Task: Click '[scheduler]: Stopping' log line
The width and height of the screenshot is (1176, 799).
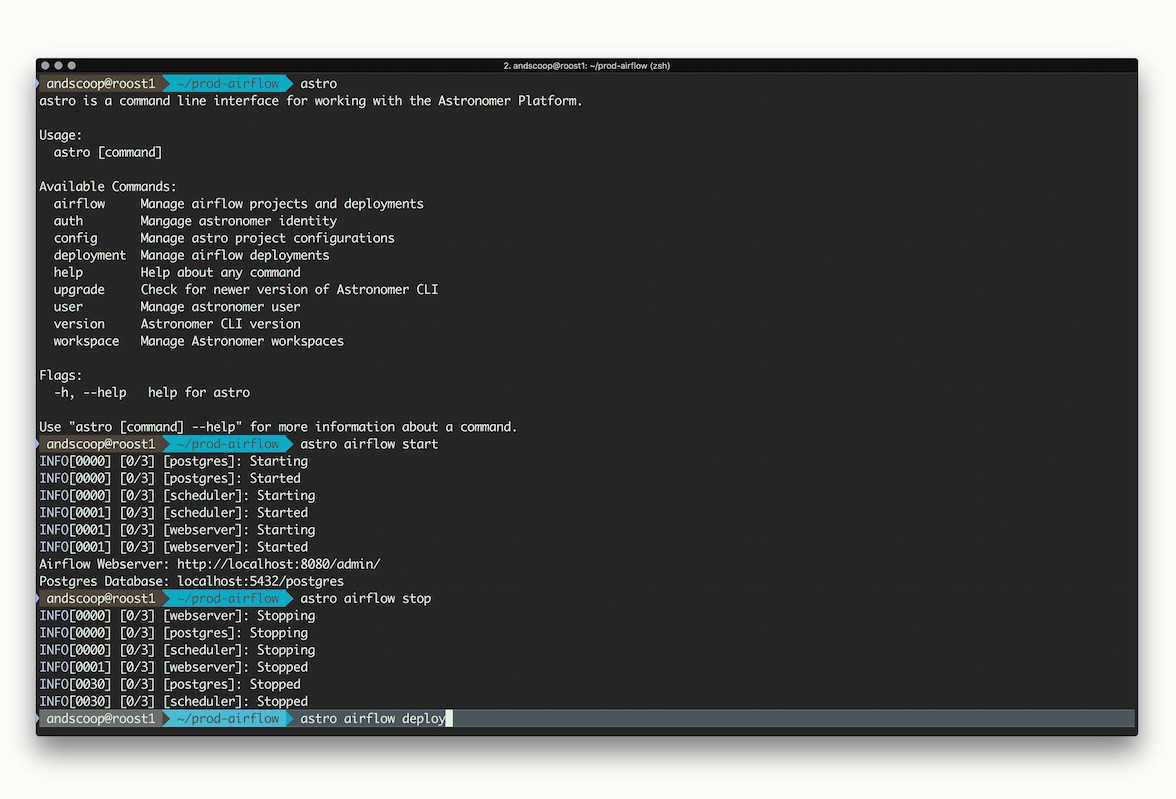Action: [178, 650]
